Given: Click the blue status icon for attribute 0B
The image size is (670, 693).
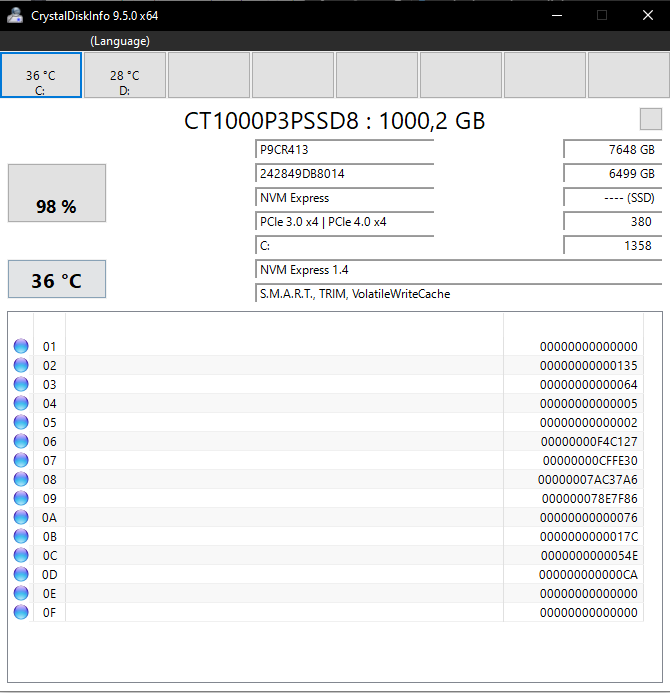Looking at the screenshot, I should pyautogui.click(x=21, y=536).
